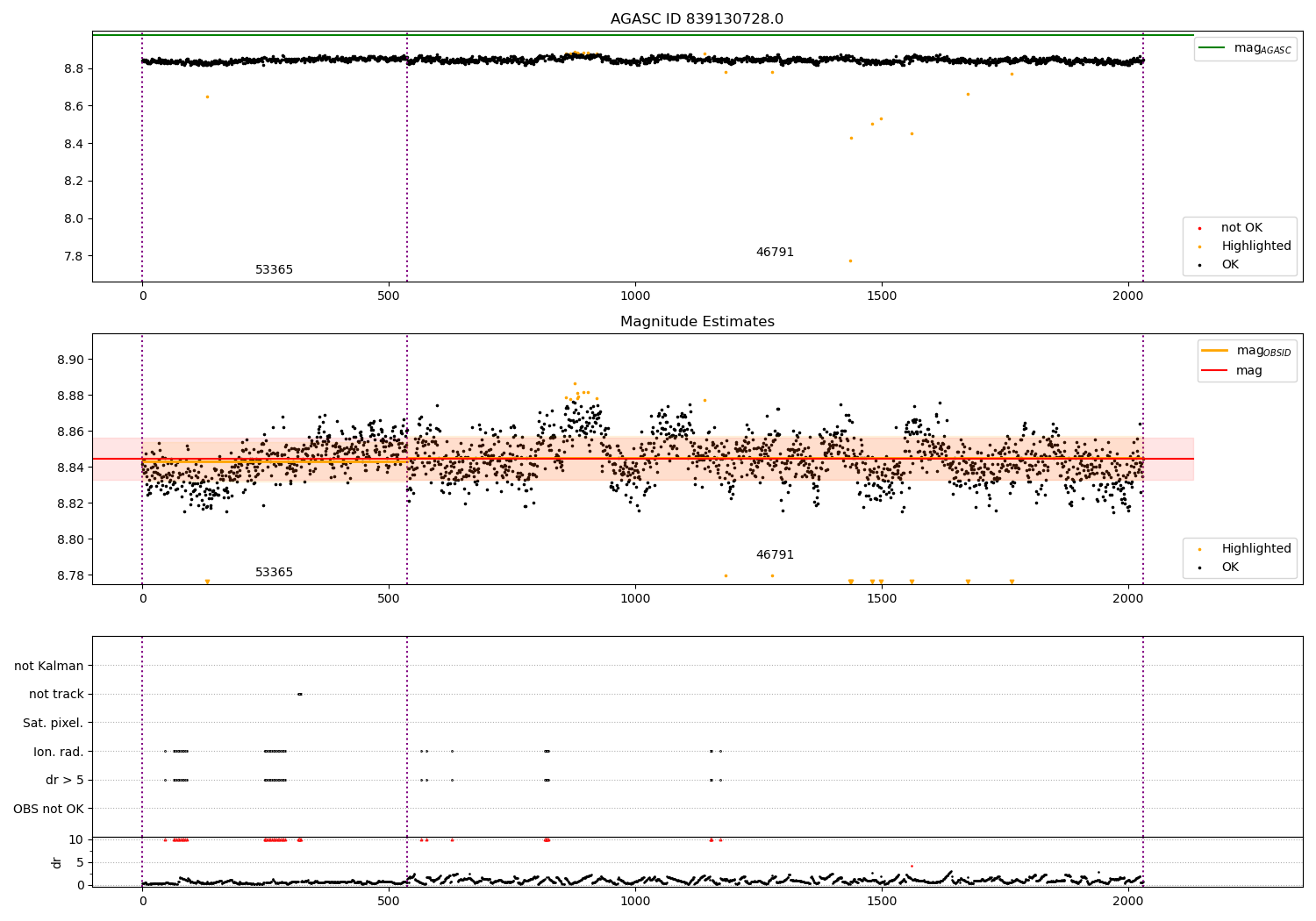Click the 8.82 tick on the magnitude plot

tap(70, 504)
